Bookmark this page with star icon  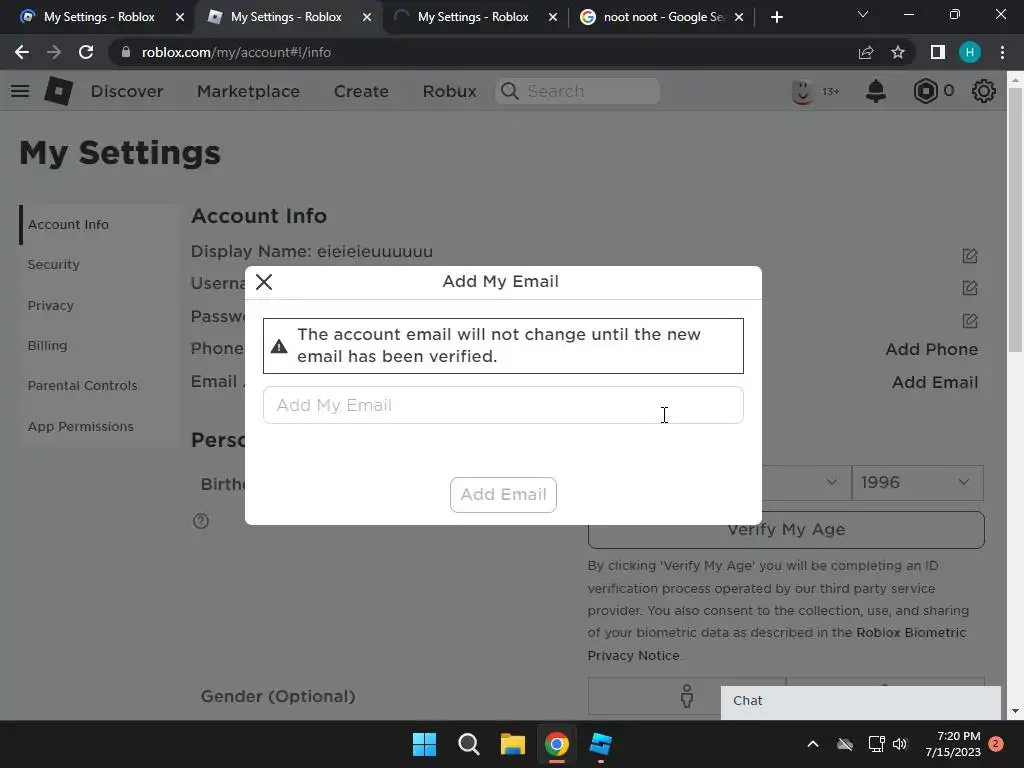point(898,52)
